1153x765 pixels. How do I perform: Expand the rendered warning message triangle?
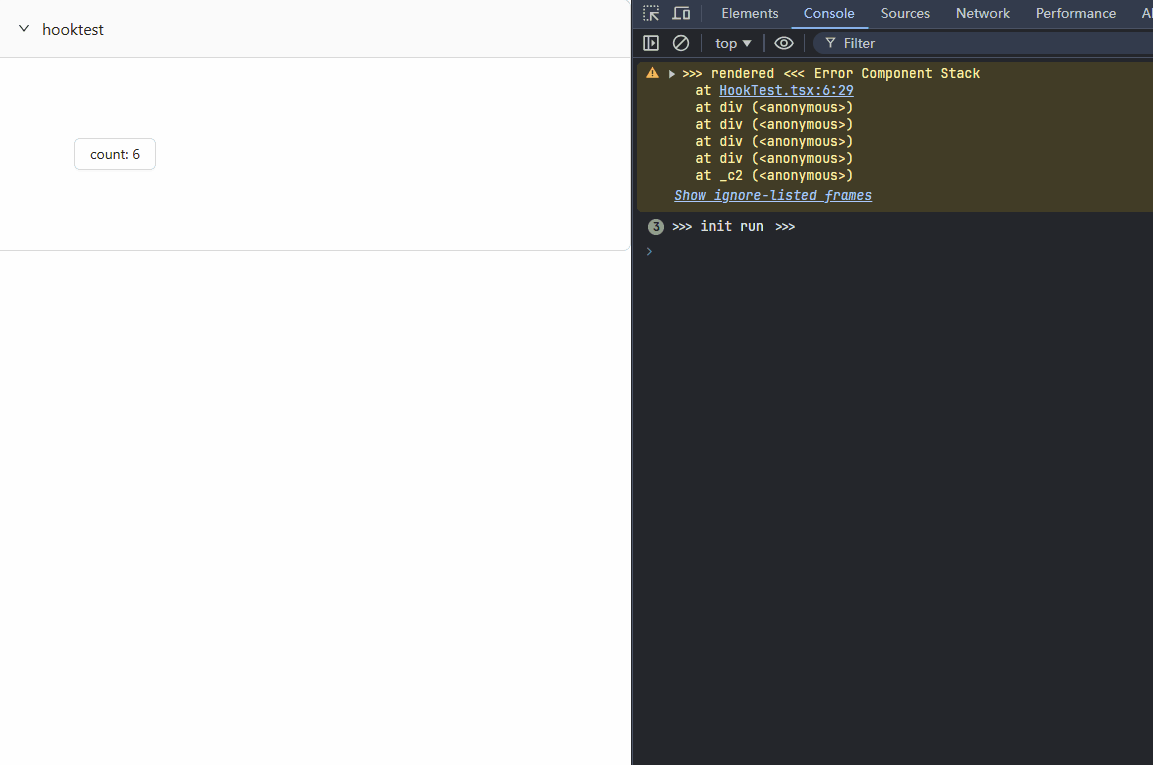[x=672, y=74]
